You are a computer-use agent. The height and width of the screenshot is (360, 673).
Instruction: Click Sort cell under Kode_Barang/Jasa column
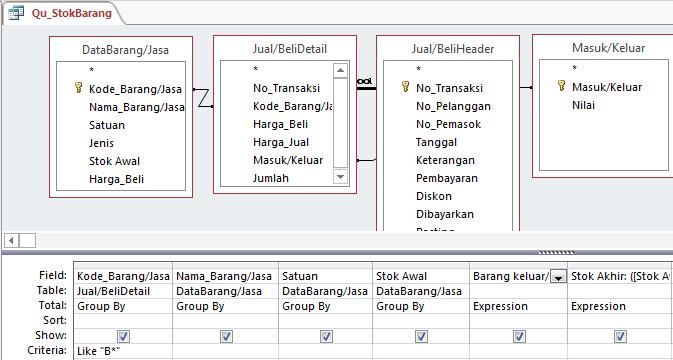tap(123, 321)
